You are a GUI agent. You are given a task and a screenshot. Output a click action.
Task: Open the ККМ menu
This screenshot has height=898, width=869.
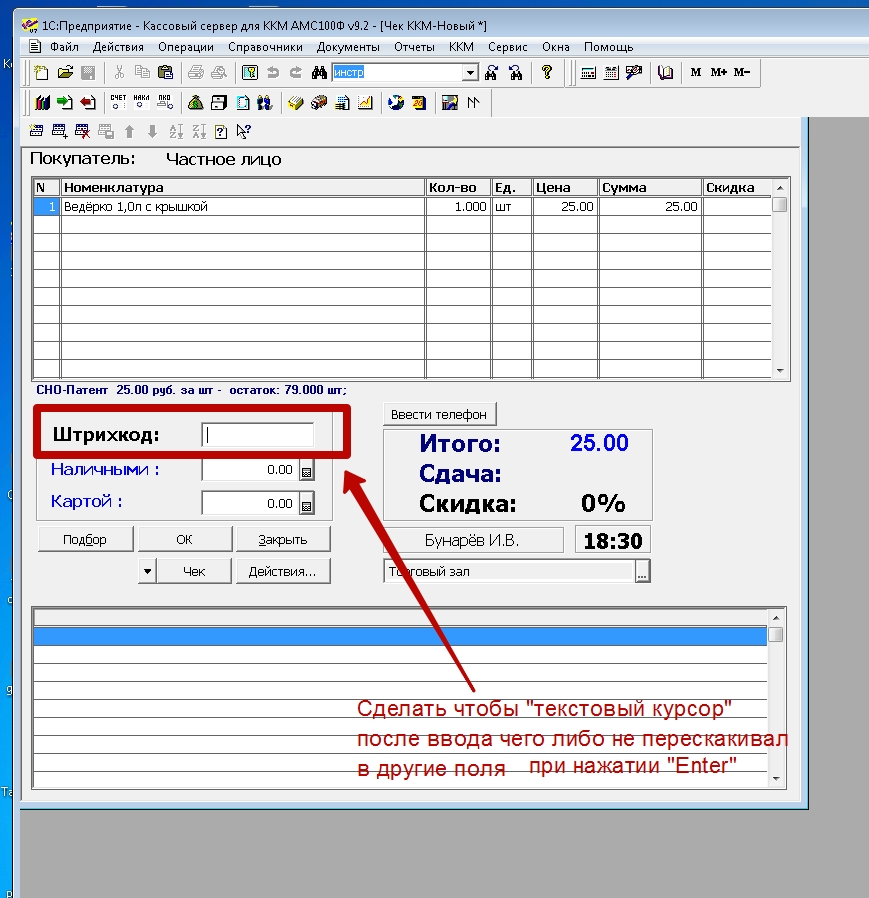[461, 47]
